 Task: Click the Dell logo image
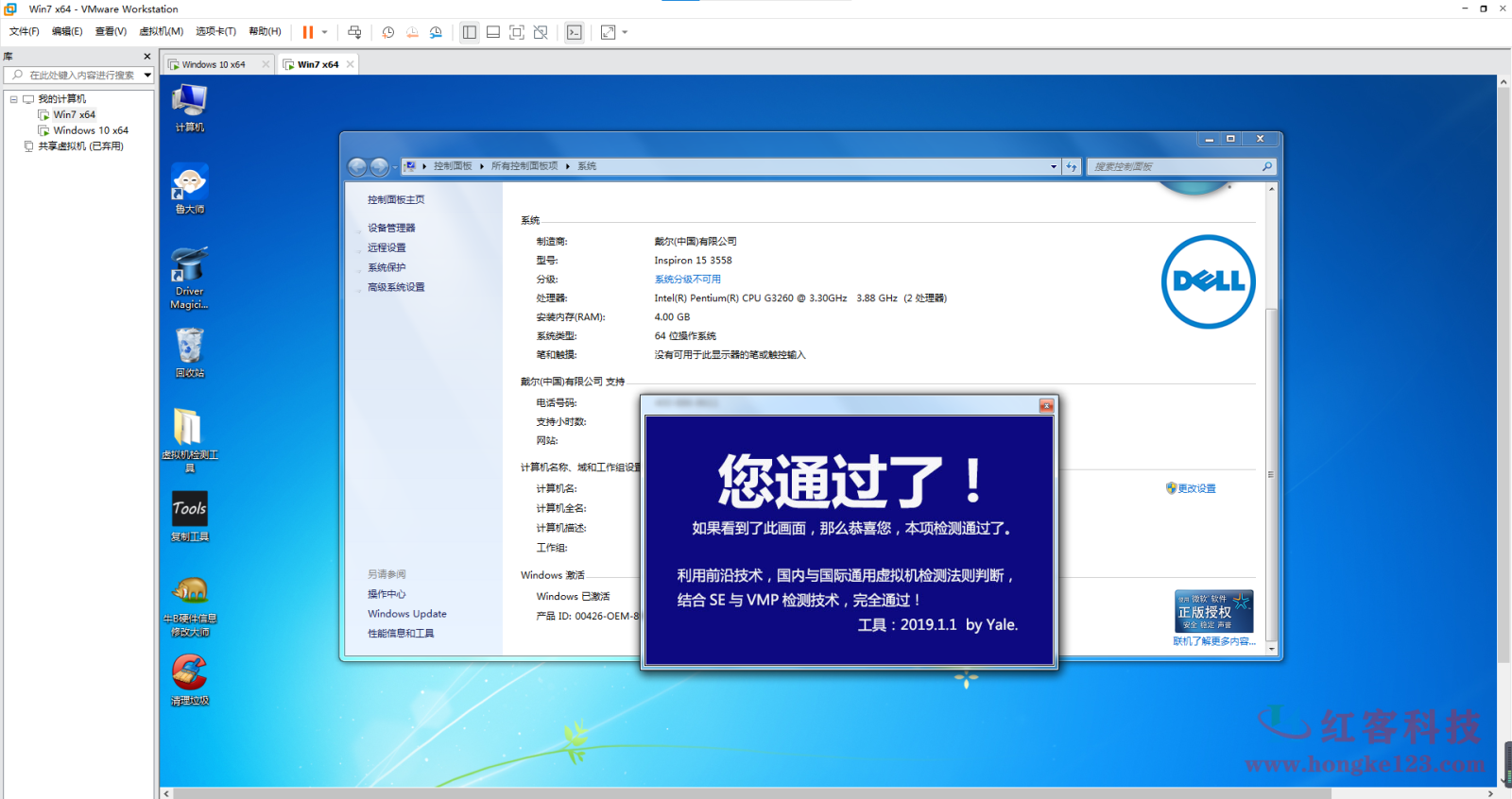(x=1208, y=281)
